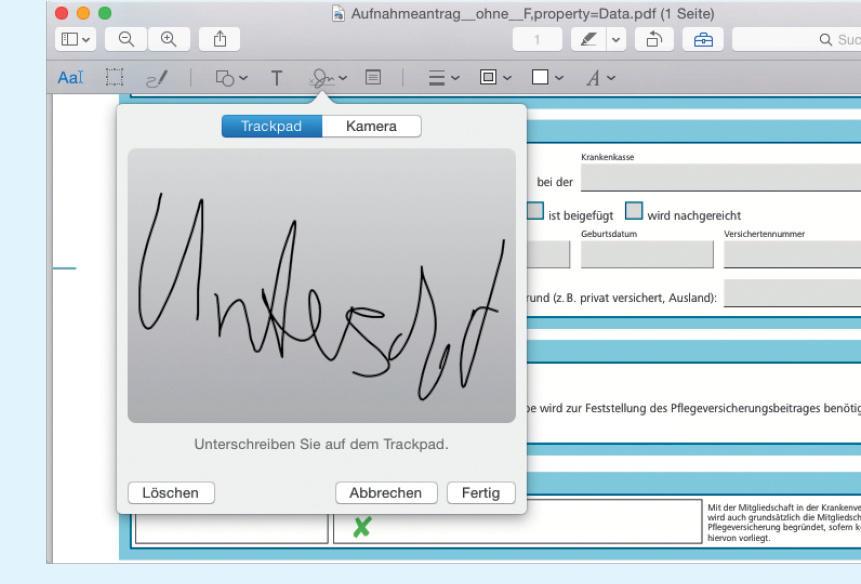
Task: Click the Geburtsdatum input field
Action: tap(647, 255)
